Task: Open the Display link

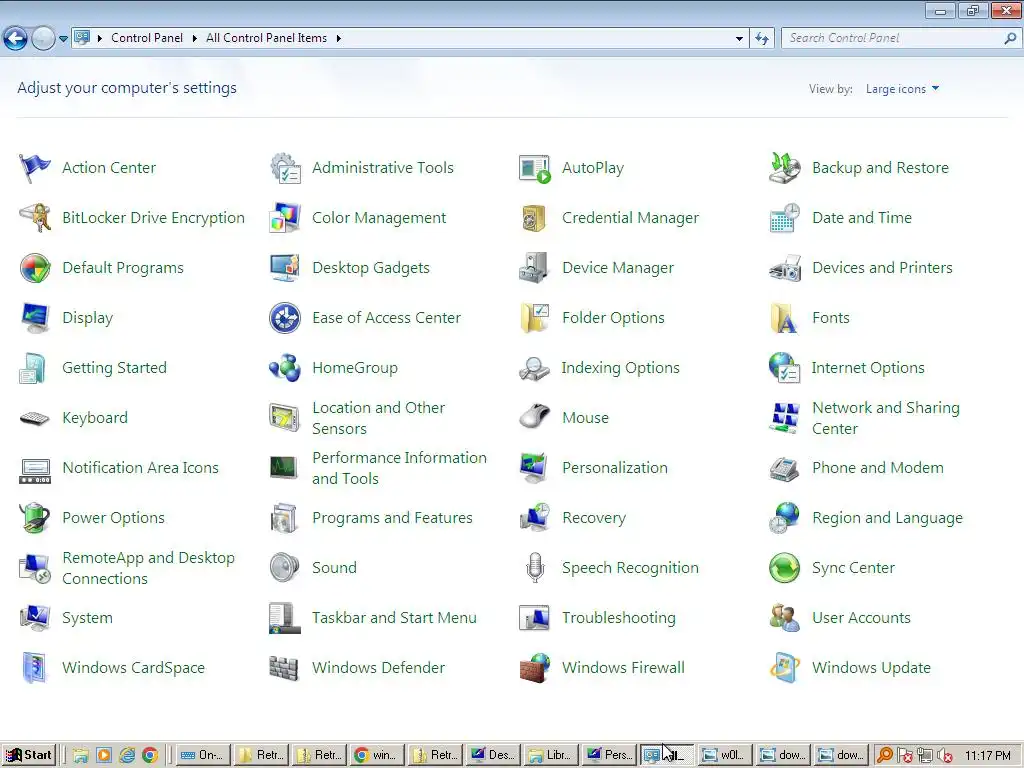Action: (x=88, y=318)
